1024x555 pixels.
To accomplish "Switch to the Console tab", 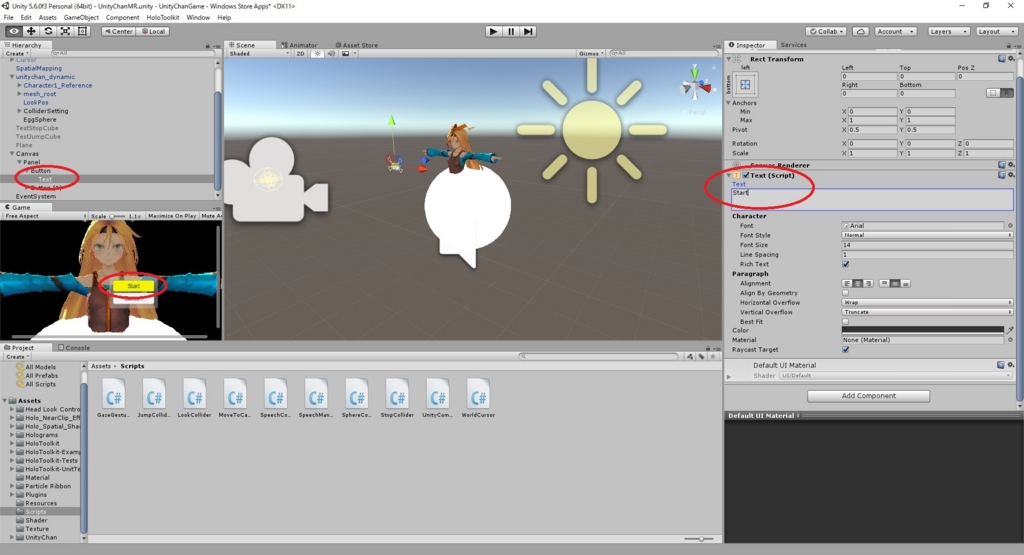I will click(x=74, y=348).
